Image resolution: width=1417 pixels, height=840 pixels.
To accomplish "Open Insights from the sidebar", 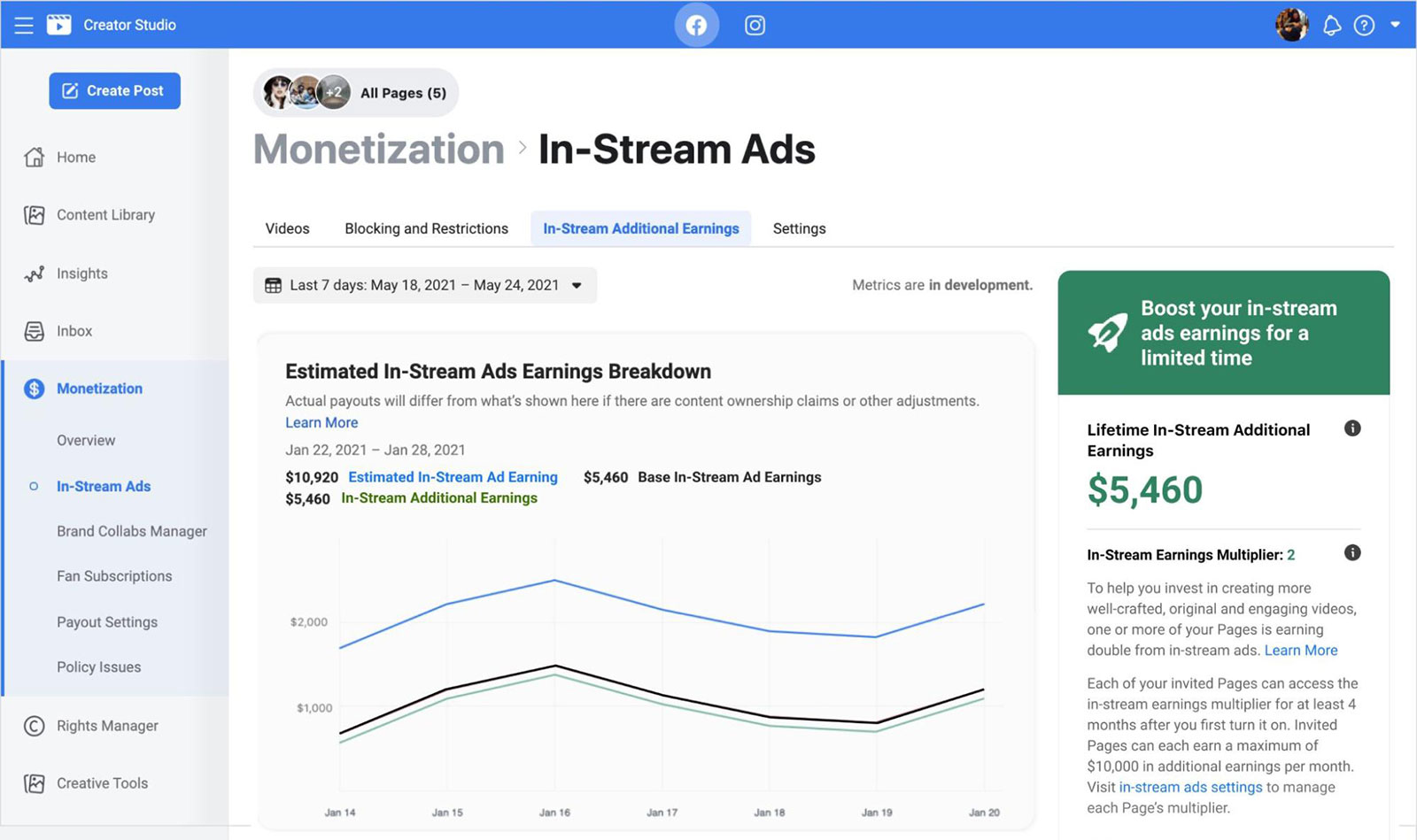I will pos(81,274).
